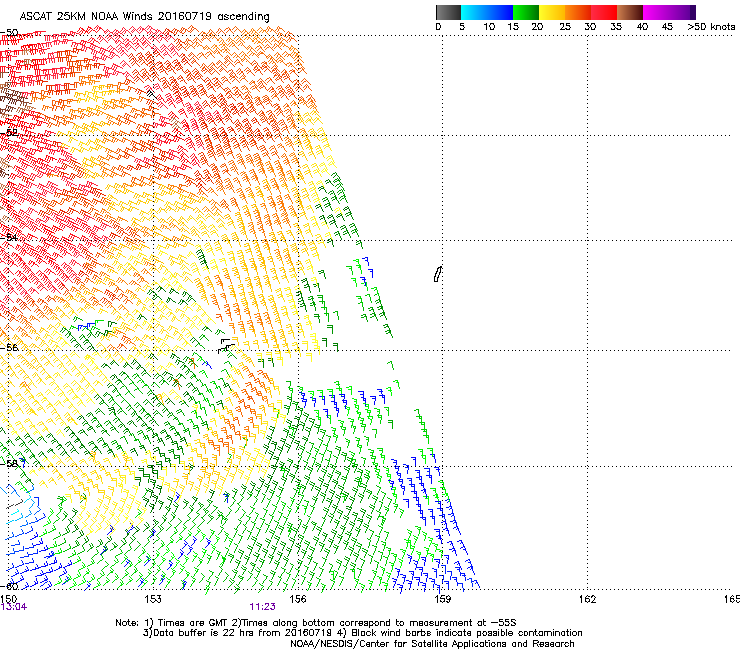Screen dimensions: 740x650
Task: Click the magenta 40-45 knots legend swatch
Action: [656, 12]
